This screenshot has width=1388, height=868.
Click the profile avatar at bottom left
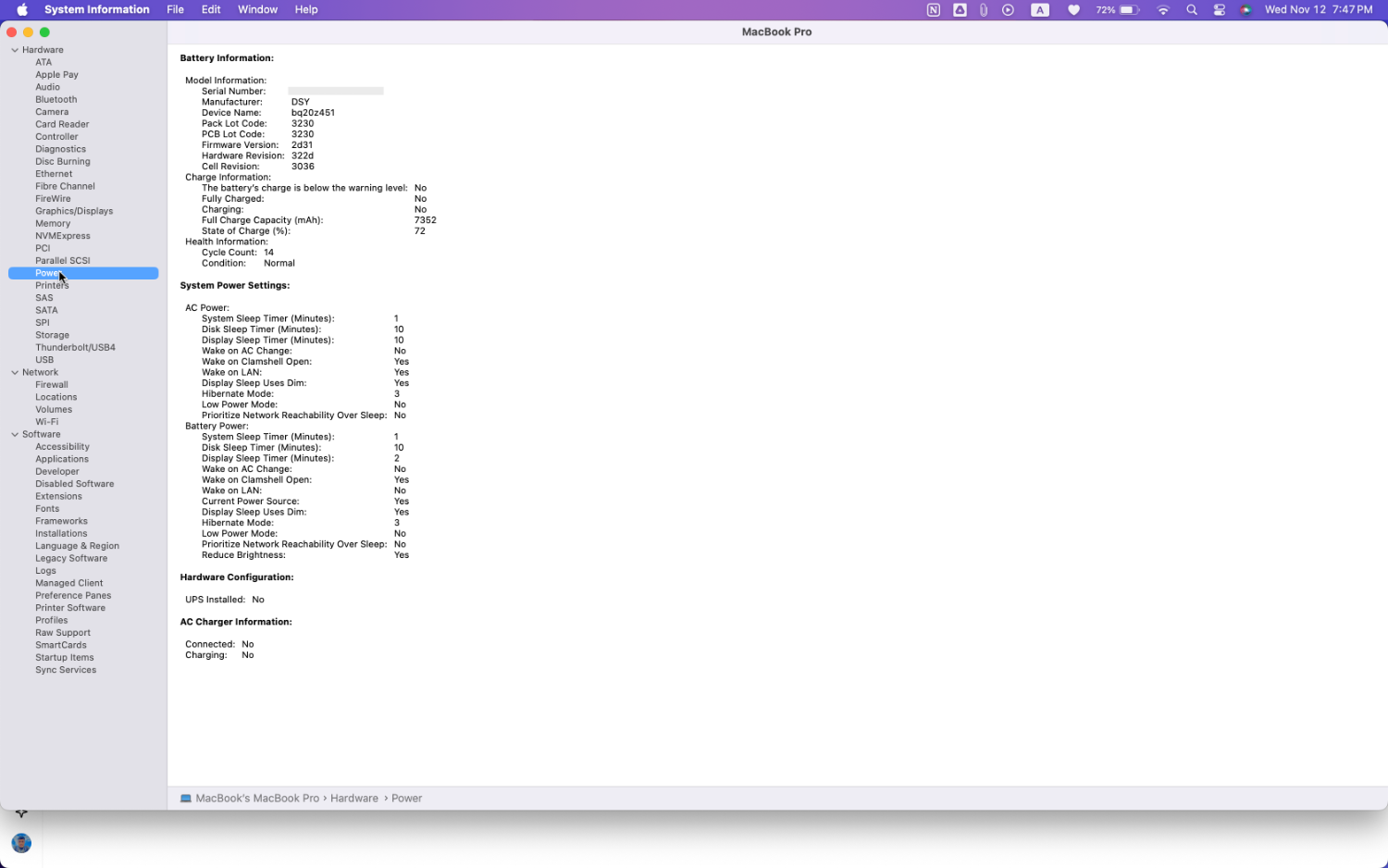click(21, 843)
